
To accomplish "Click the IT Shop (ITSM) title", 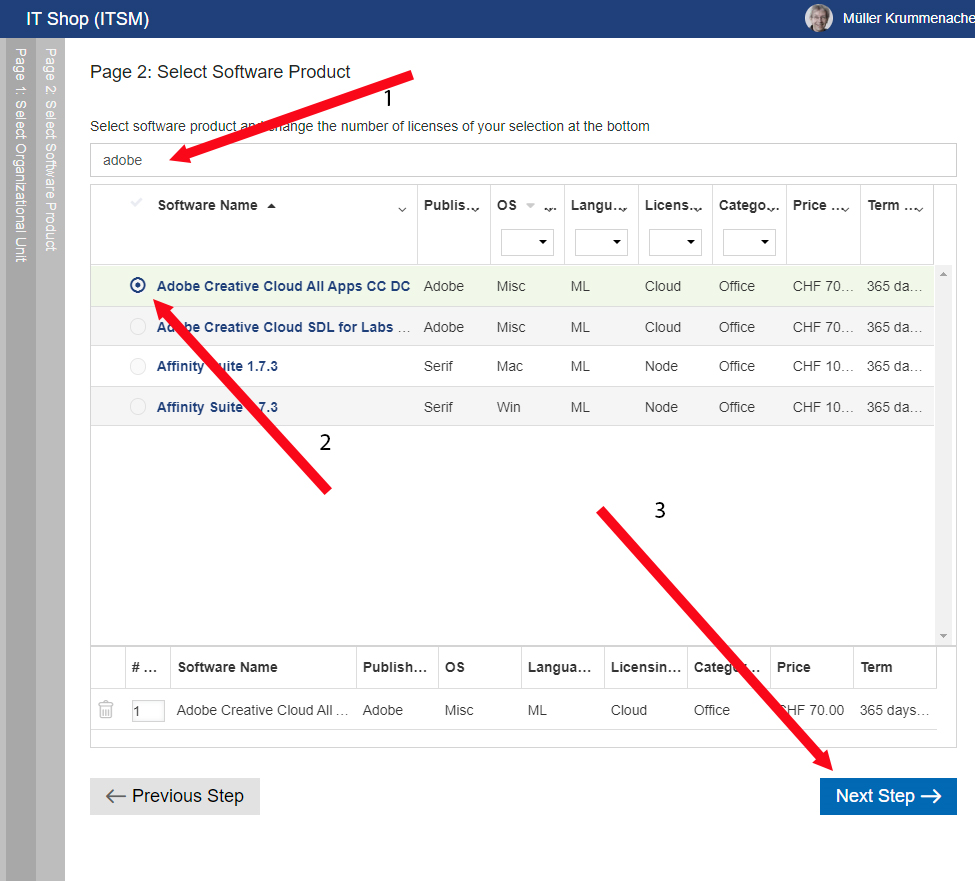I will pos(88,19).
